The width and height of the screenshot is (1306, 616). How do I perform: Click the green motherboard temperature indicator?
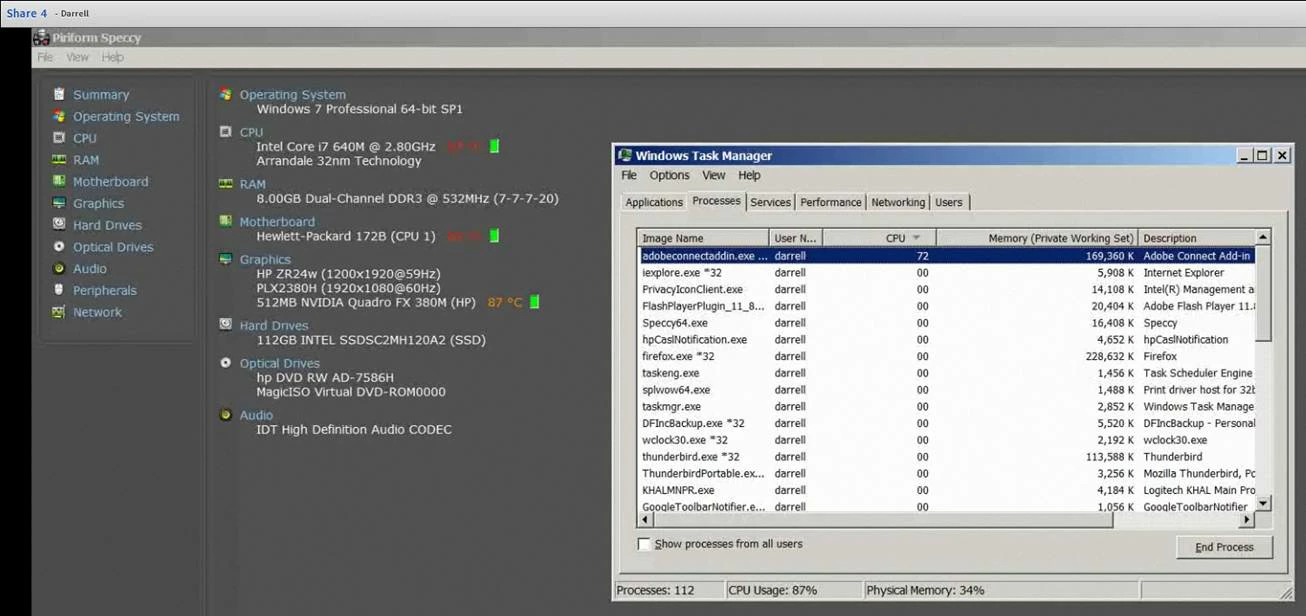[x=494, y=236]
